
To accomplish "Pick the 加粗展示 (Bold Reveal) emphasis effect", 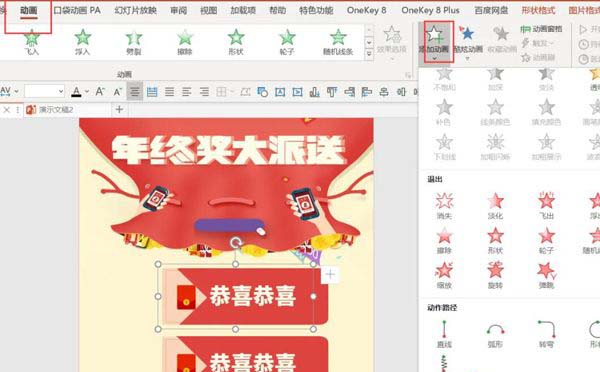I will [x=546, y=147].
